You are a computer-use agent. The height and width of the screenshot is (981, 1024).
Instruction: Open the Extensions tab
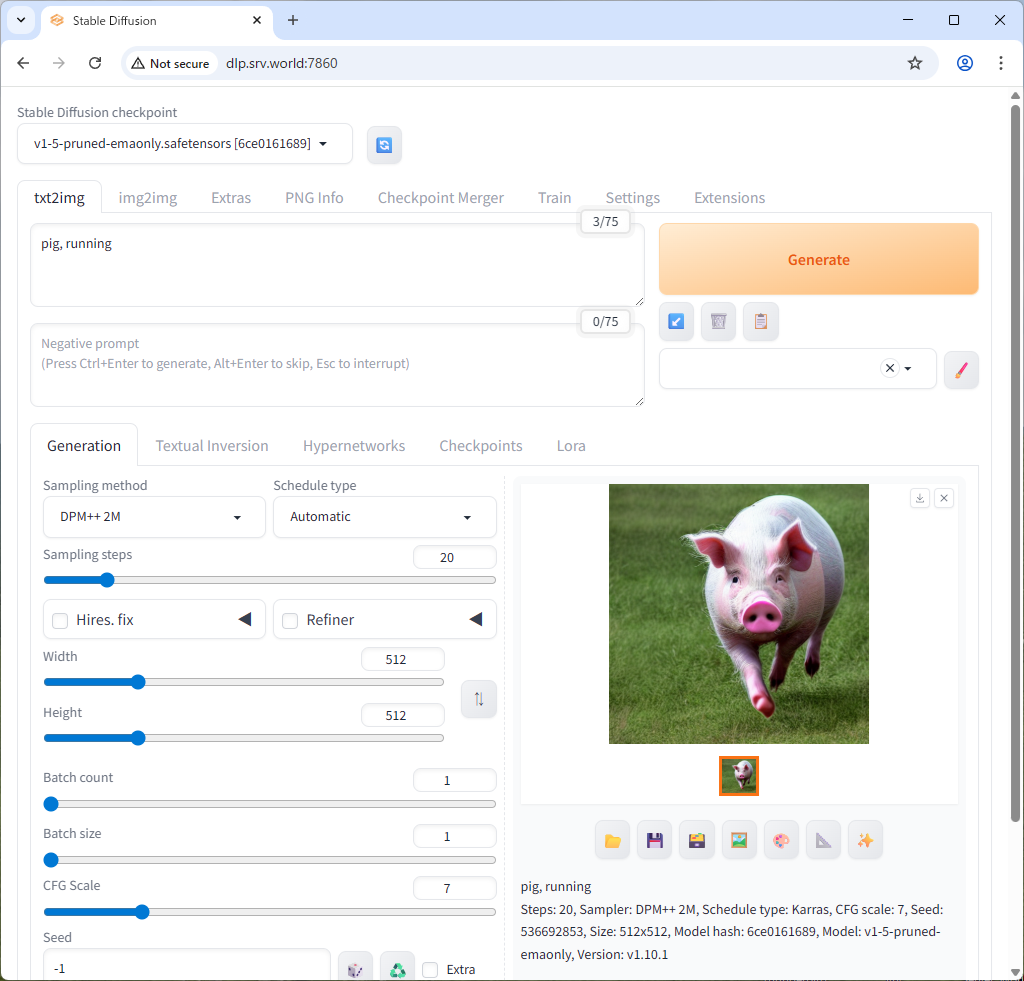pyautogui.click(x=729, y=198)
